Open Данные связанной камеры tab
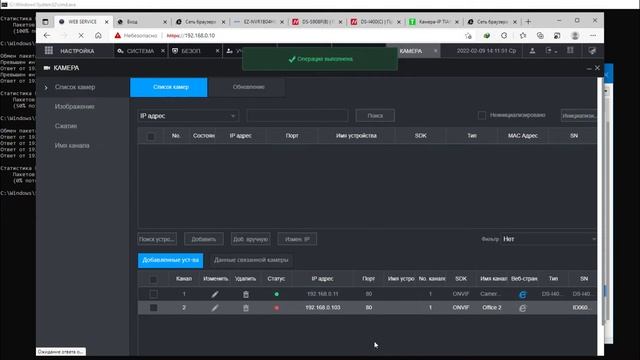The width and height of the screenshot is (640, 360). coord(251,260)
